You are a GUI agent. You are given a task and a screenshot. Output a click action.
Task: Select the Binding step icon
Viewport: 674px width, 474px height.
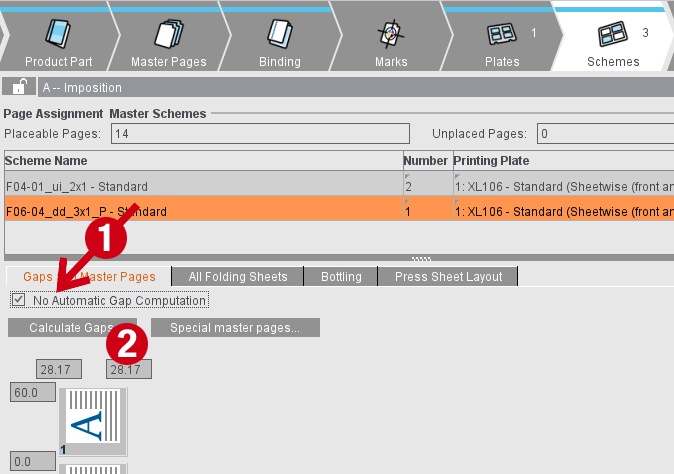click(x=279, y=34)
